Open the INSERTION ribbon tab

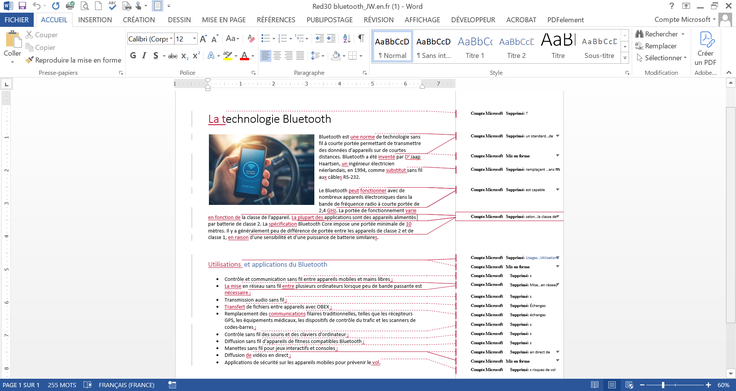point(95,20)
